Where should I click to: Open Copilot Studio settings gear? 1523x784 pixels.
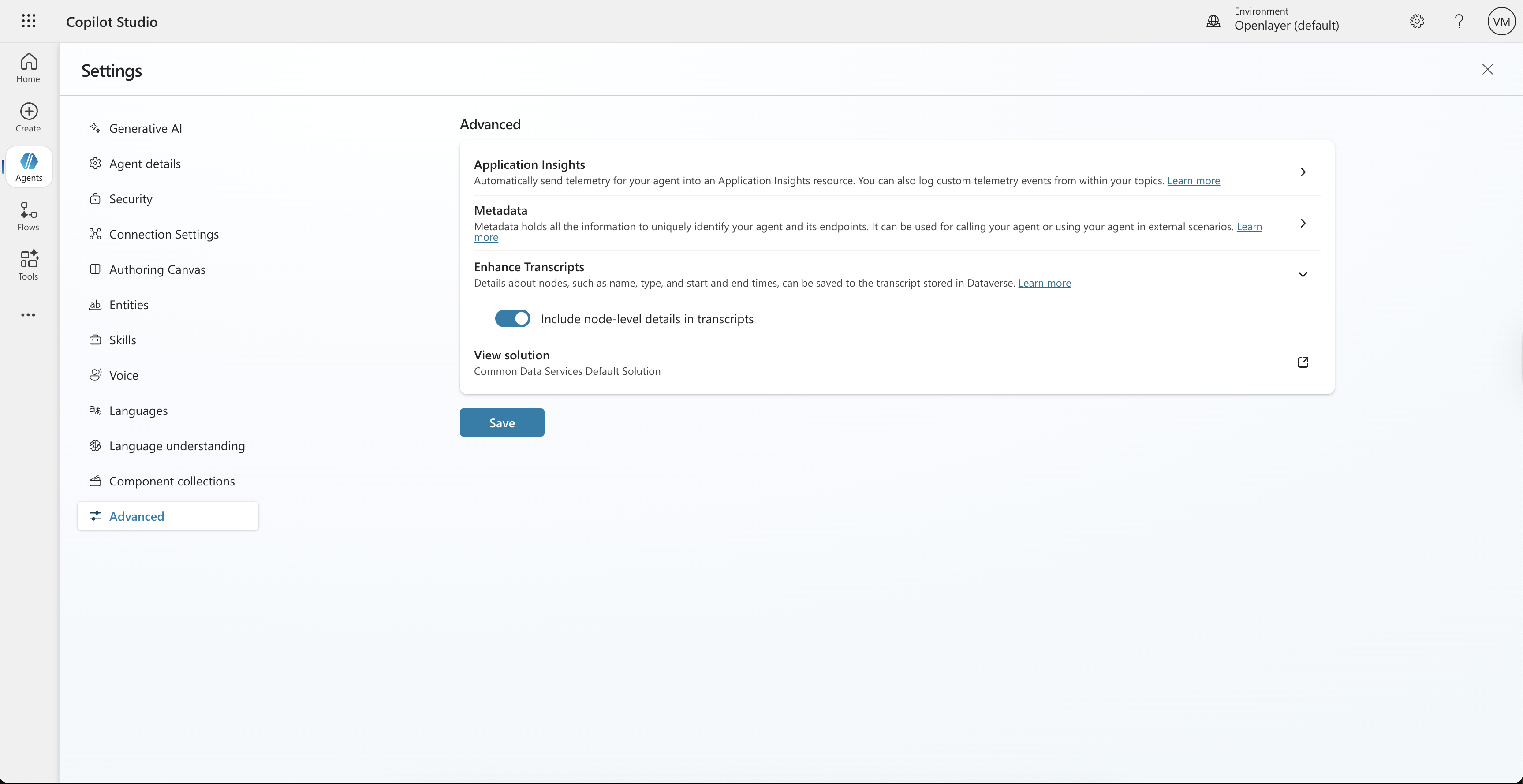tap(1417, 21)
